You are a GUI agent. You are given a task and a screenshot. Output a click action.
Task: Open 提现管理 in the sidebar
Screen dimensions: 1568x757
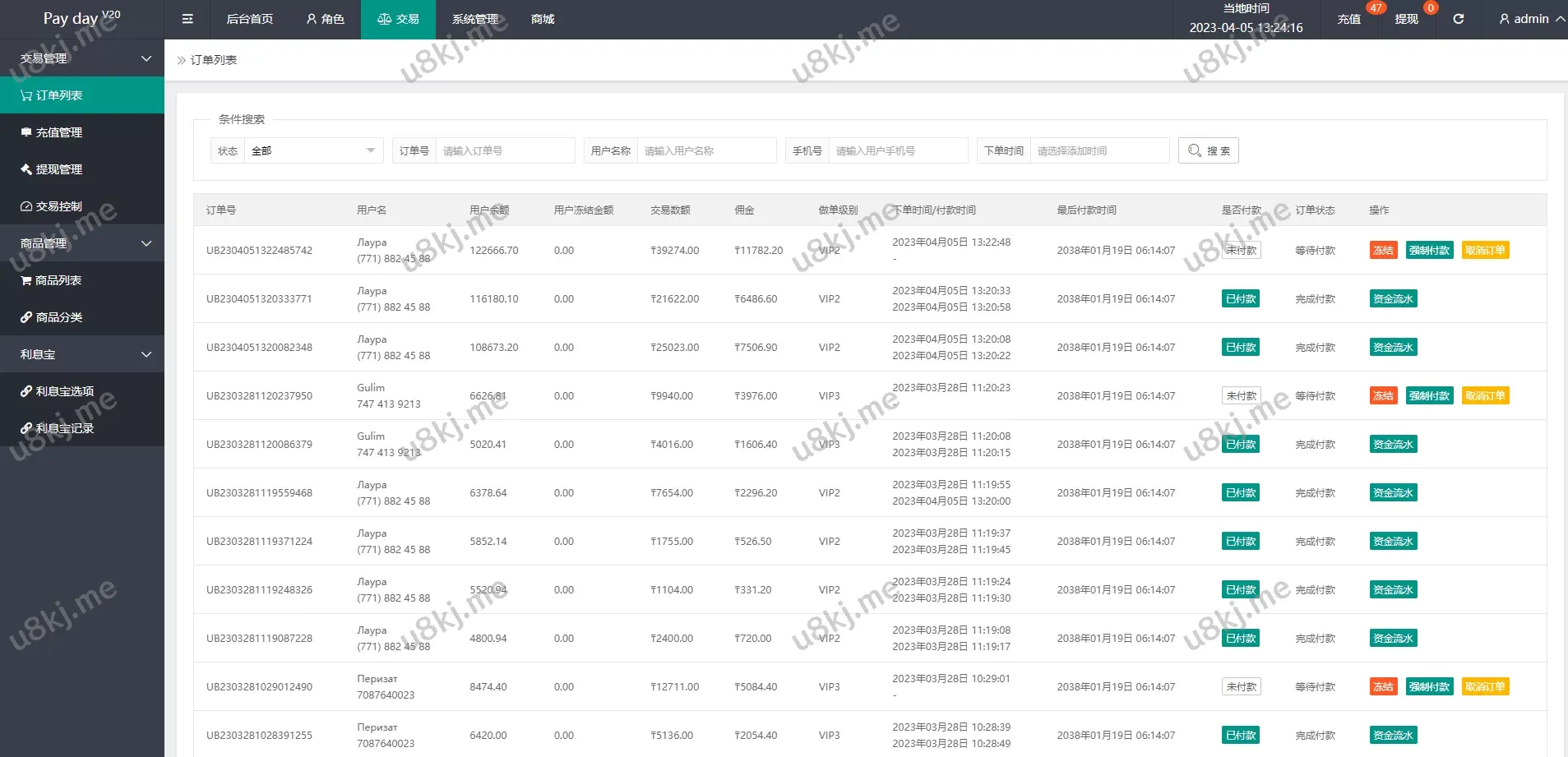[58, 169]
